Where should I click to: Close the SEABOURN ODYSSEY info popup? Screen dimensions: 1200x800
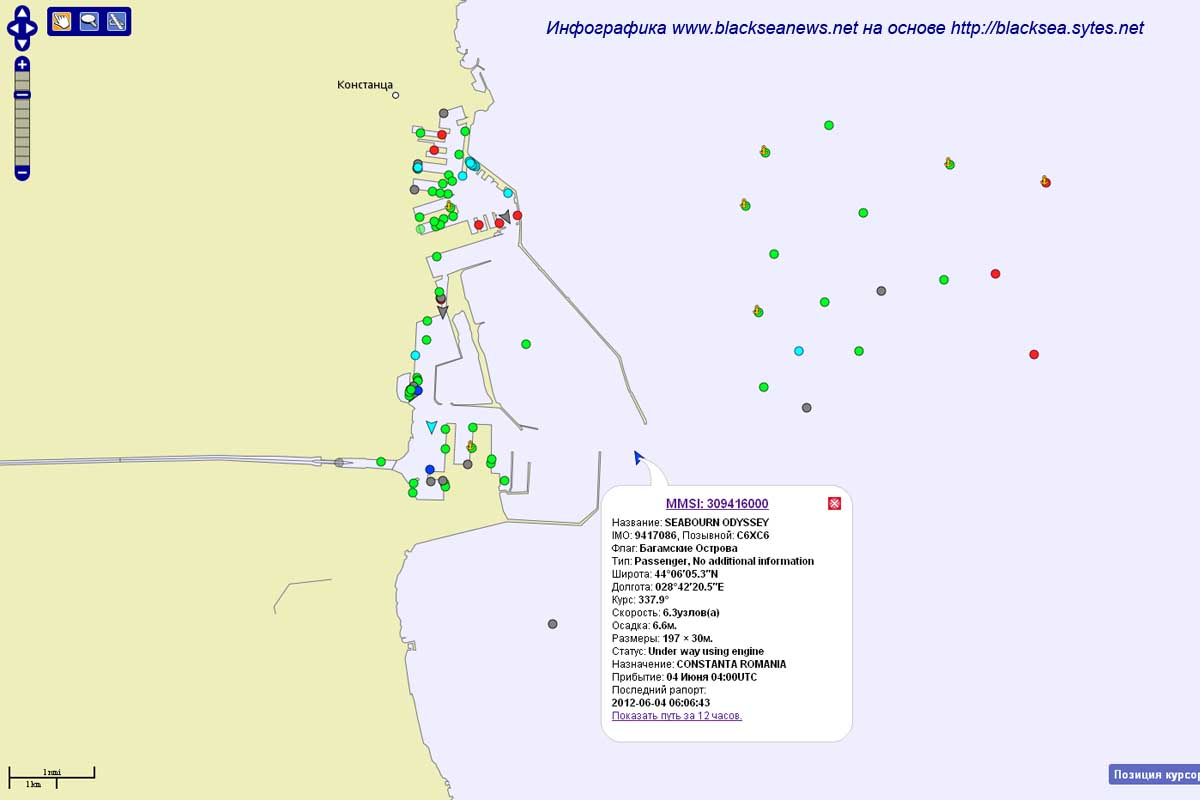click(834, 503)
